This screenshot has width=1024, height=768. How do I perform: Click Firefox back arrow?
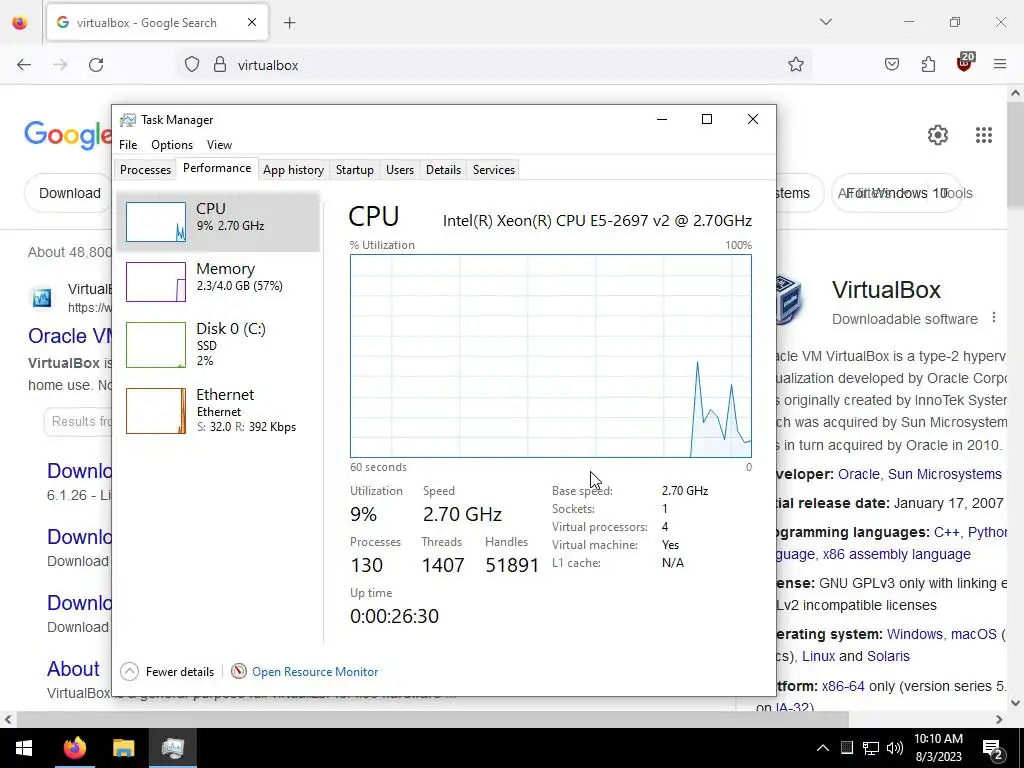coord(24,65)
